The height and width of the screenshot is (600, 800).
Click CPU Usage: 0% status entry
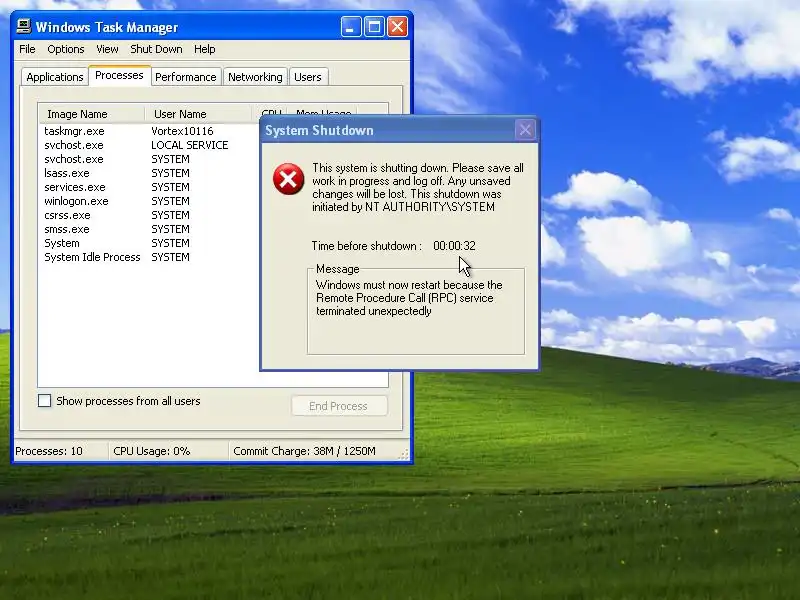tap(152, 451)
